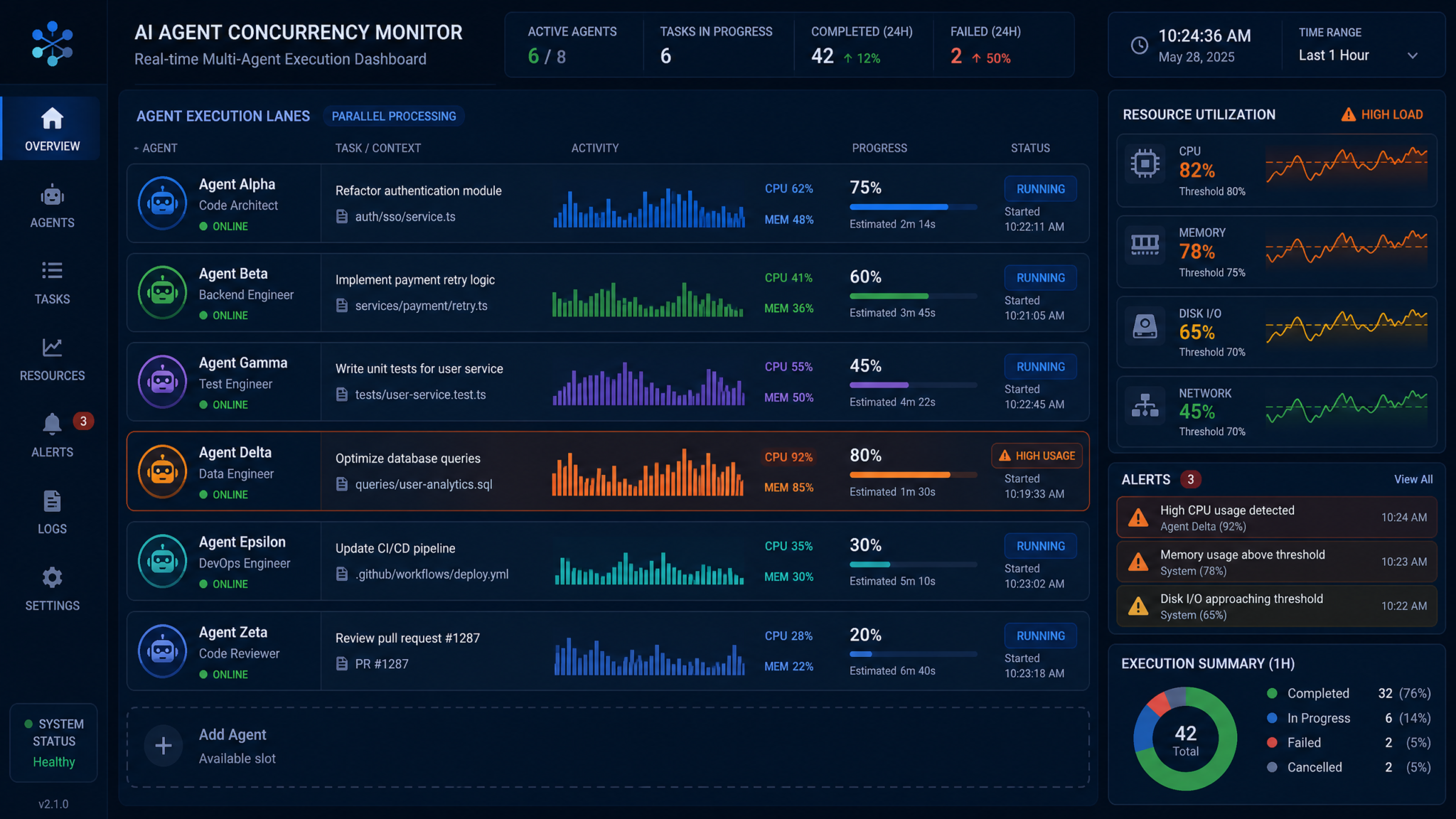Click the services/payment/retry.ts file path
Image resolution: width=1456 pixels, height=819 pixels.
(x=421, y=306)
